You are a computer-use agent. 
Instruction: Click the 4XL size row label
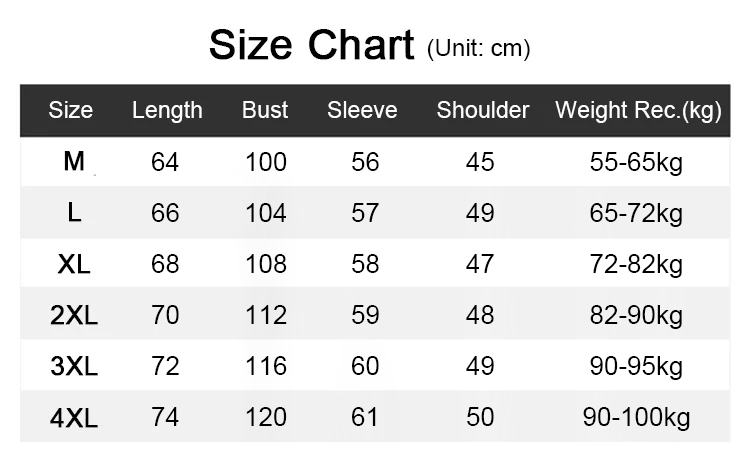pyautogui.click(x=74, y=417)
